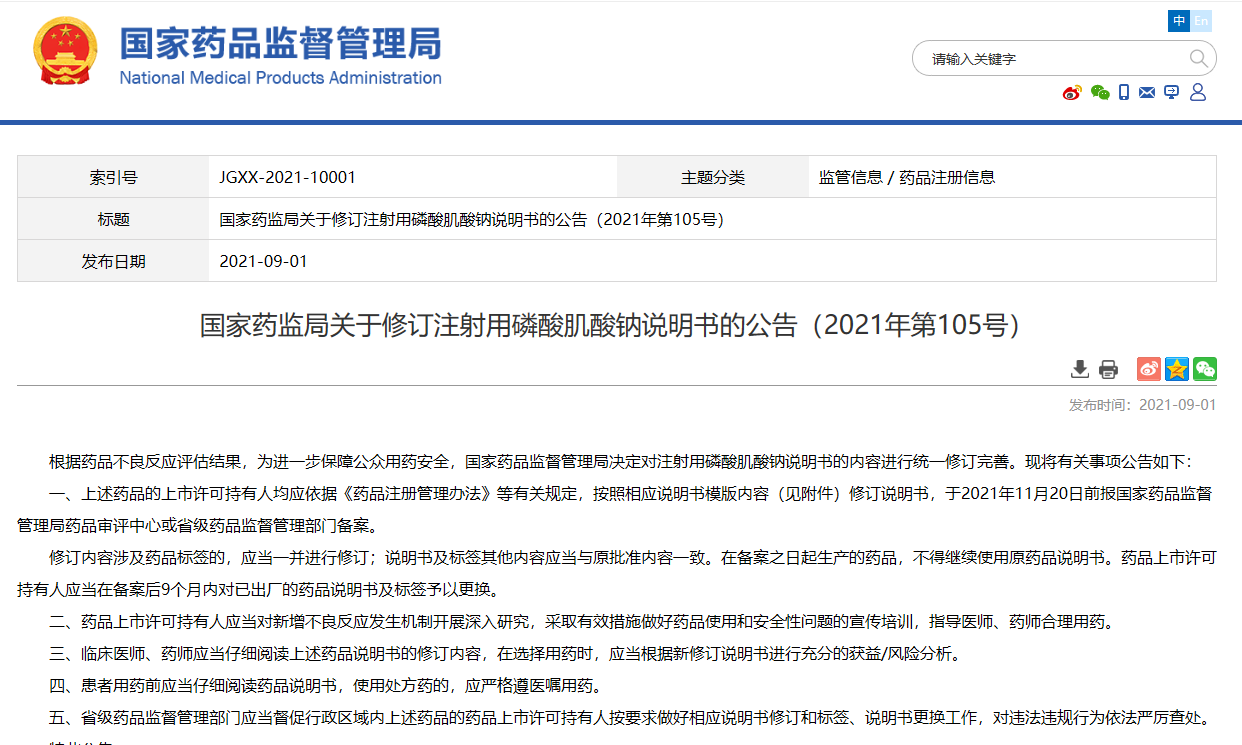The width and height of the screenshot is (1242, 745).
Task: Switch language to English (En)
Action: coord(1201,21)
